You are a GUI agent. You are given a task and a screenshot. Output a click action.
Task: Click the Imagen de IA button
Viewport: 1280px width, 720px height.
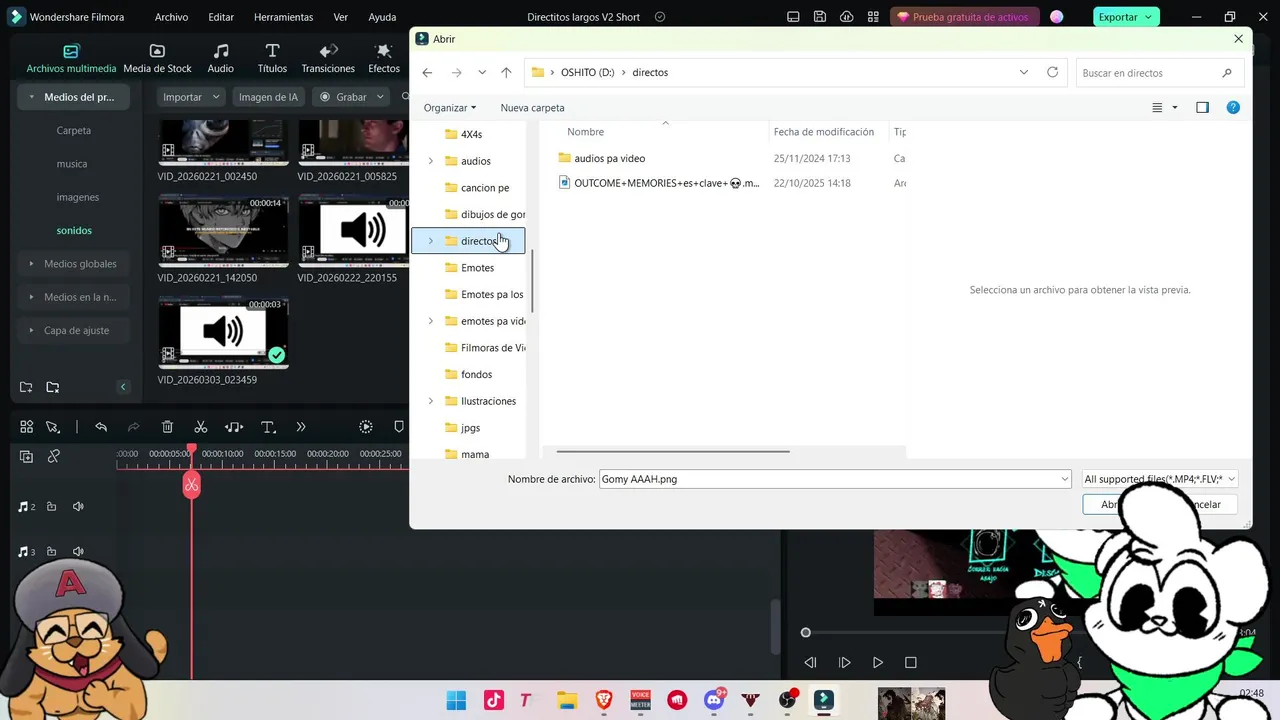[268, 97]
